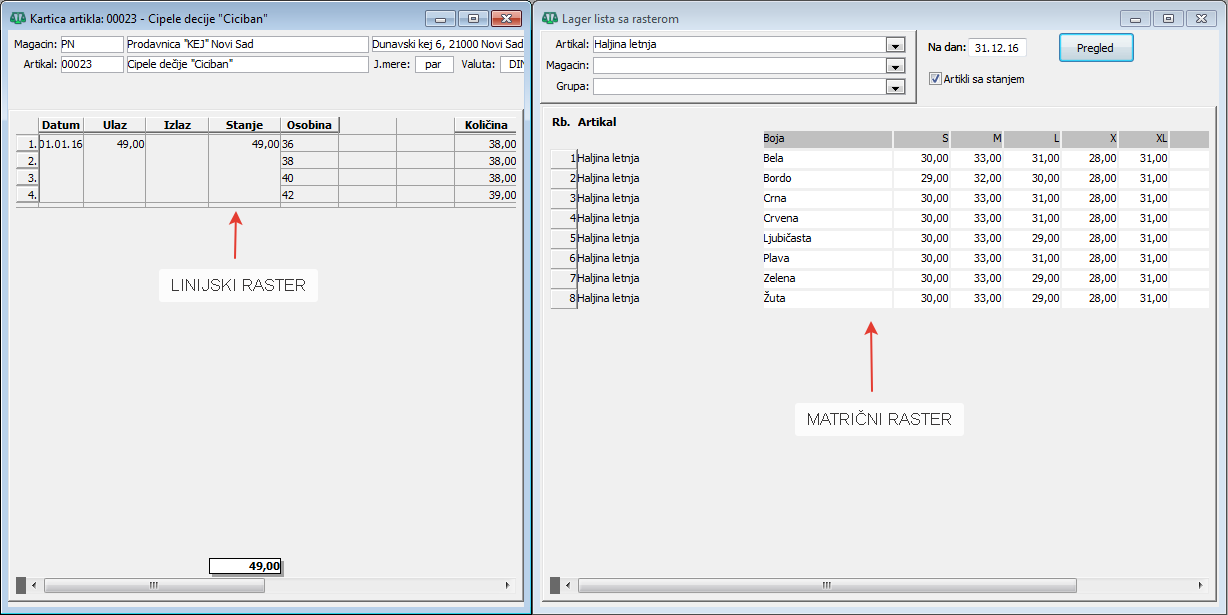This screenshot has height=615, width=1228.
Task: Maximize the Lager lista window
Action: (x=1167, y=18)
